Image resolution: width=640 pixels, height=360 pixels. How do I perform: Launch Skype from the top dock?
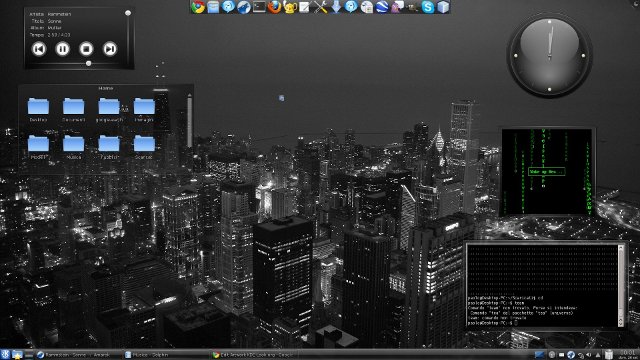coord(428,7)
